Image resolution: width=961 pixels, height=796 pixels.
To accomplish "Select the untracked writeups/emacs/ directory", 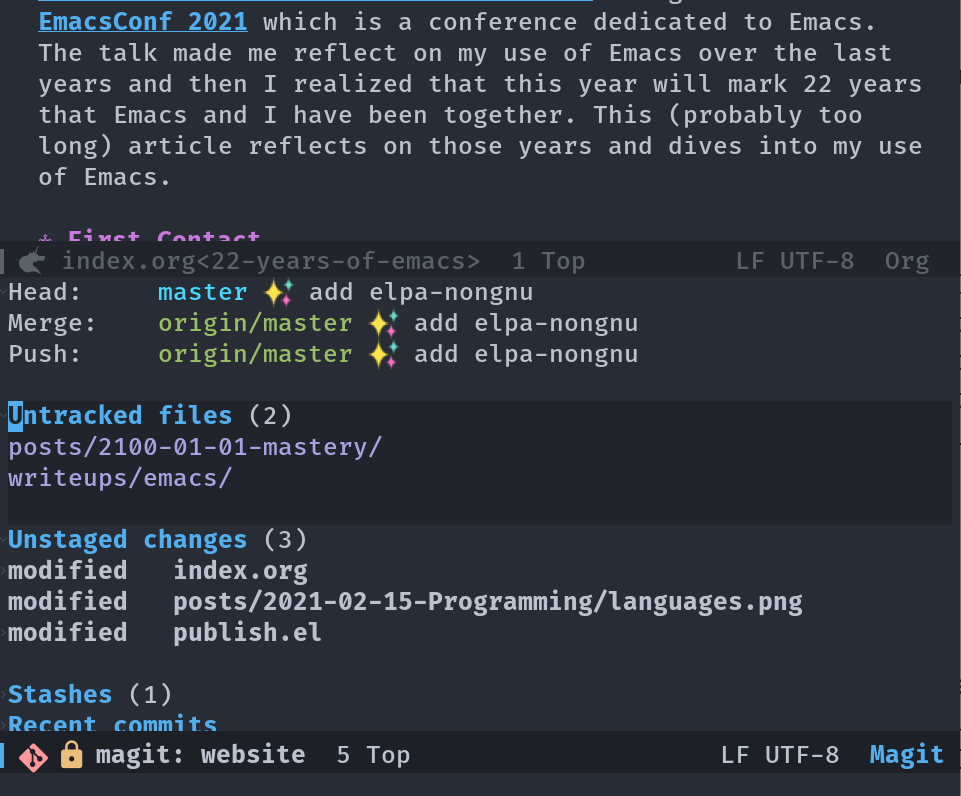I will tap(120, 478).
